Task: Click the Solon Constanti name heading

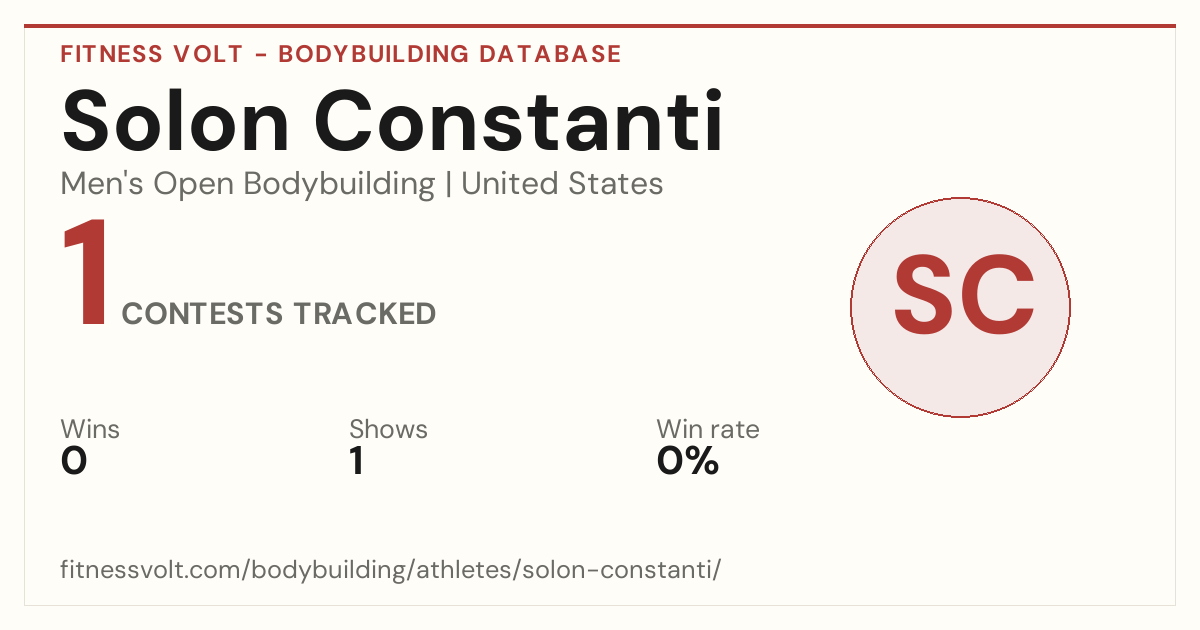Action: [392, 119]
